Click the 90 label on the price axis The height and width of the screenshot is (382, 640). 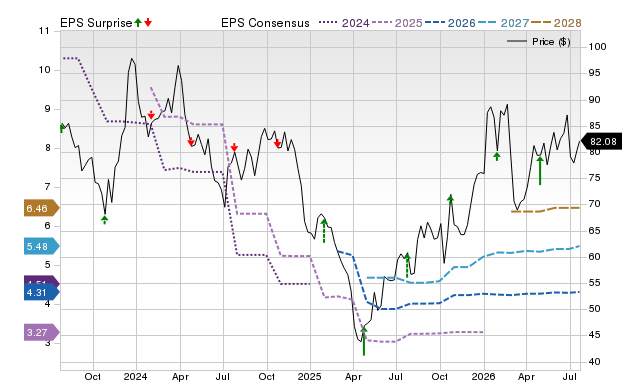[594, 100]
